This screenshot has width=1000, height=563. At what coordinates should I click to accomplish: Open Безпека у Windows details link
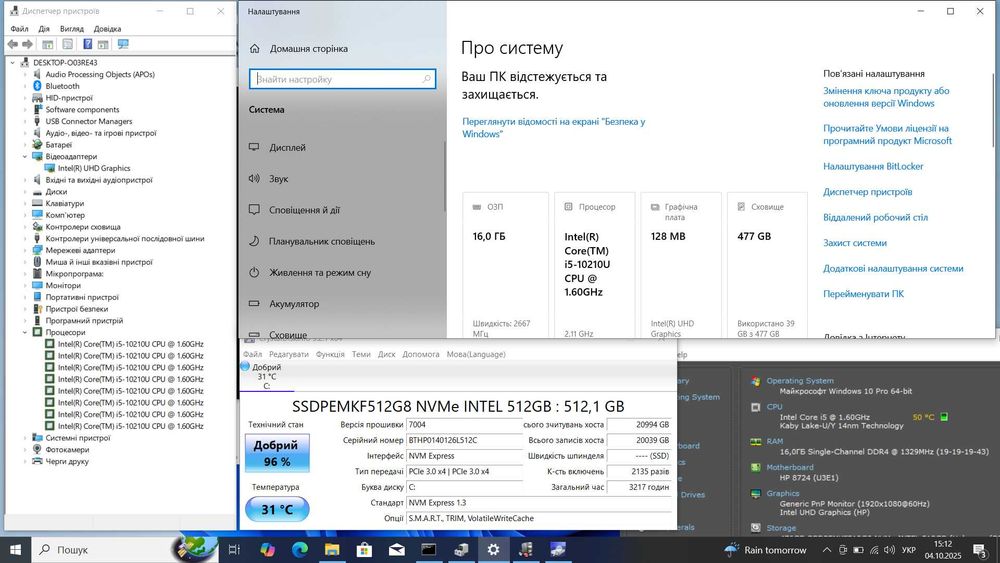tap(554, 128)
